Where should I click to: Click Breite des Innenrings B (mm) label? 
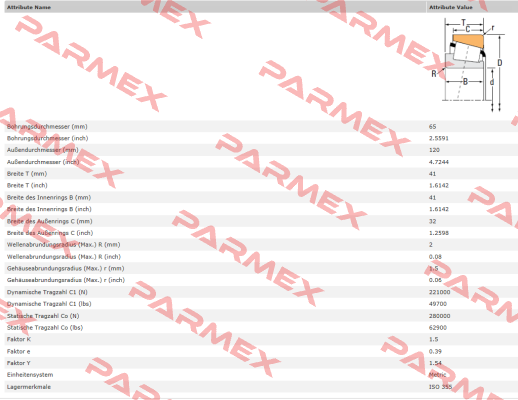[x=49, y=197]
